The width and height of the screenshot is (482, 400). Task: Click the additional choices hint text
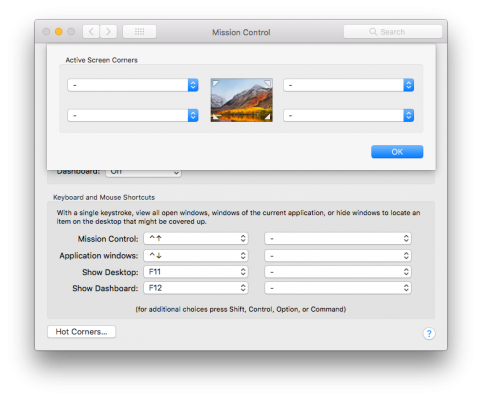(x=241, y=309)
